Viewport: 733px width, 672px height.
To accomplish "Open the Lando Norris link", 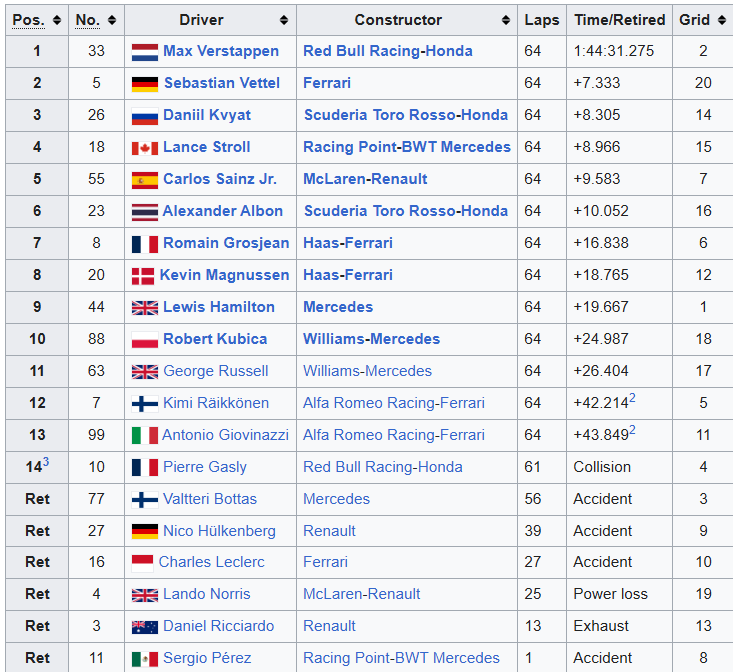I will coord(207,594).
